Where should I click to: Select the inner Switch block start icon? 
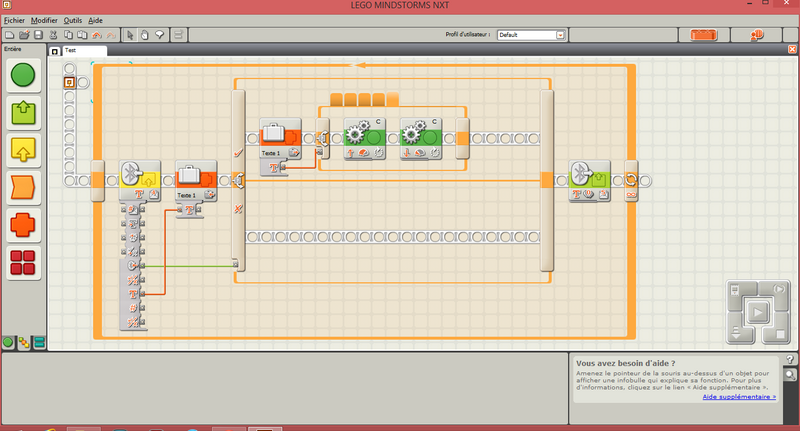(322, 139)
